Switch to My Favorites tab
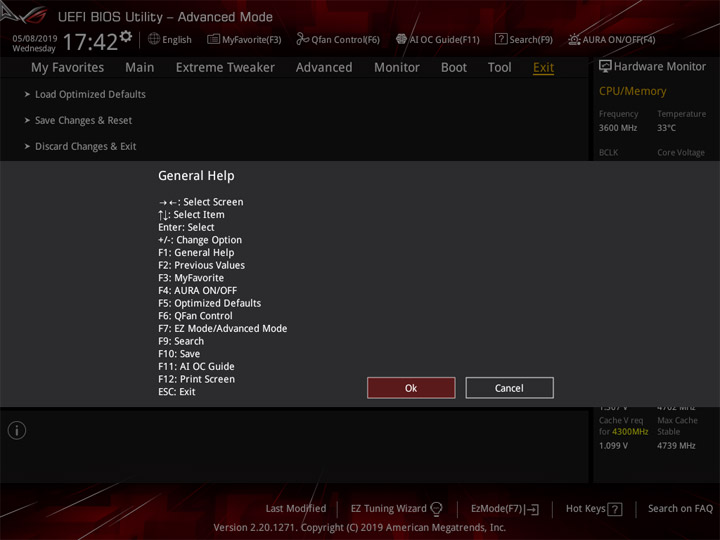720x540 pixels. [68, 68]
